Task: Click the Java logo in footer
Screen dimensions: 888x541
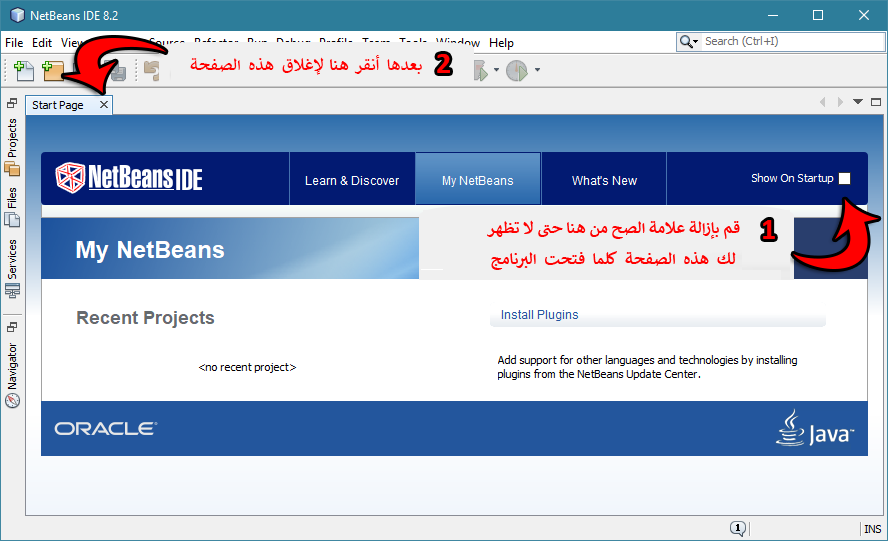Action: point(815,429)
